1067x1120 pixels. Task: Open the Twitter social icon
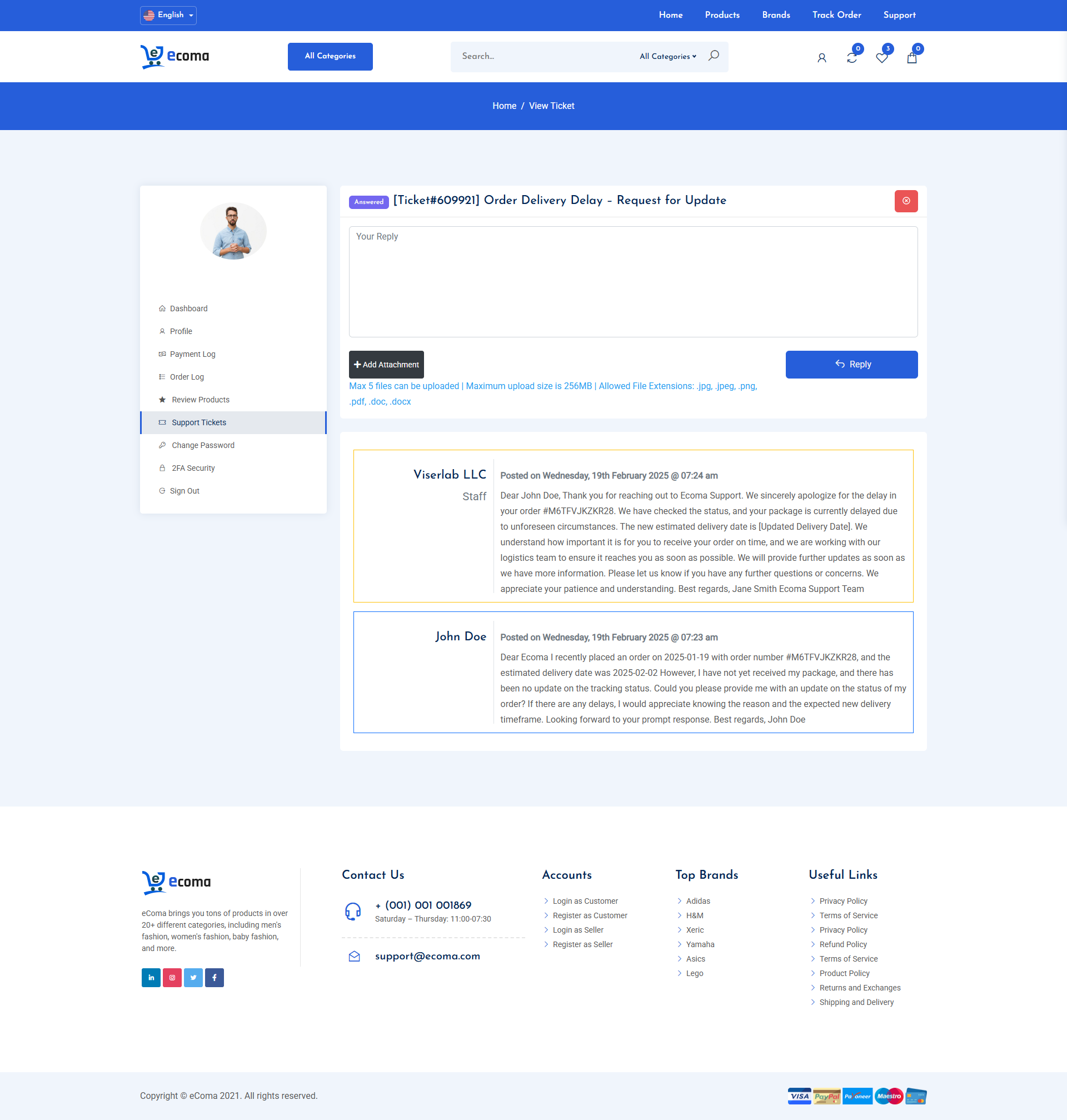click(x=193, y=977)
